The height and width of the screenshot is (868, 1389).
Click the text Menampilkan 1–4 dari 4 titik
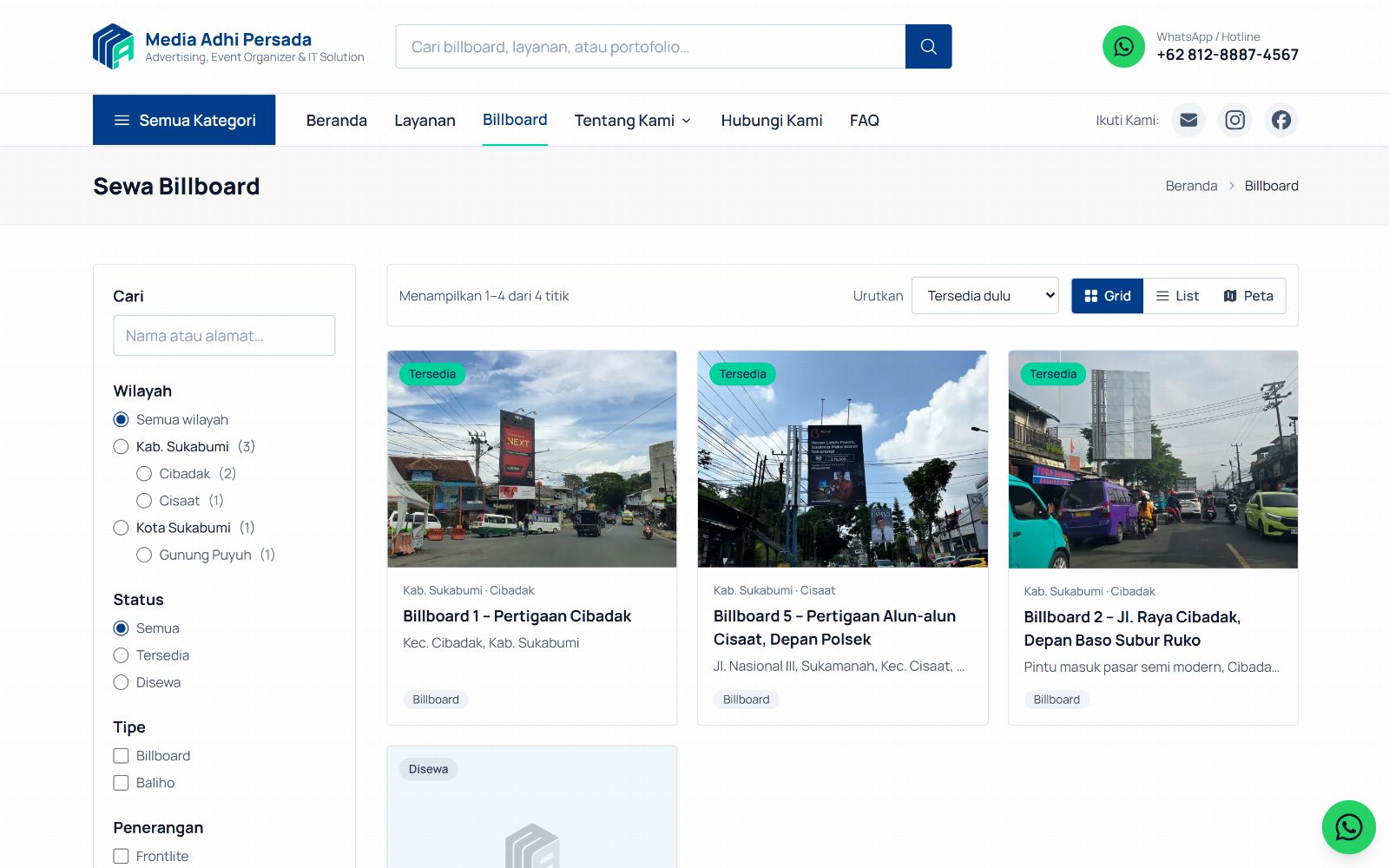[484, 296]
